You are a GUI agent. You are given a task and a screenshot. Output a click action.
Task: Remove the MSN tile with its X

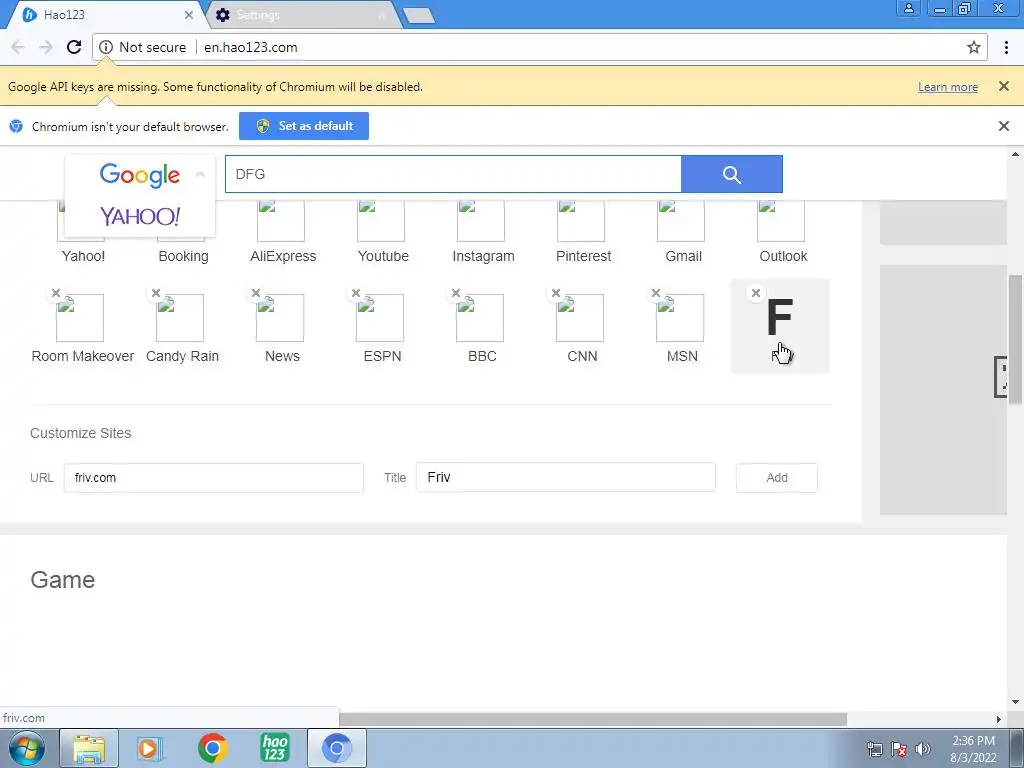coord(656,293)
